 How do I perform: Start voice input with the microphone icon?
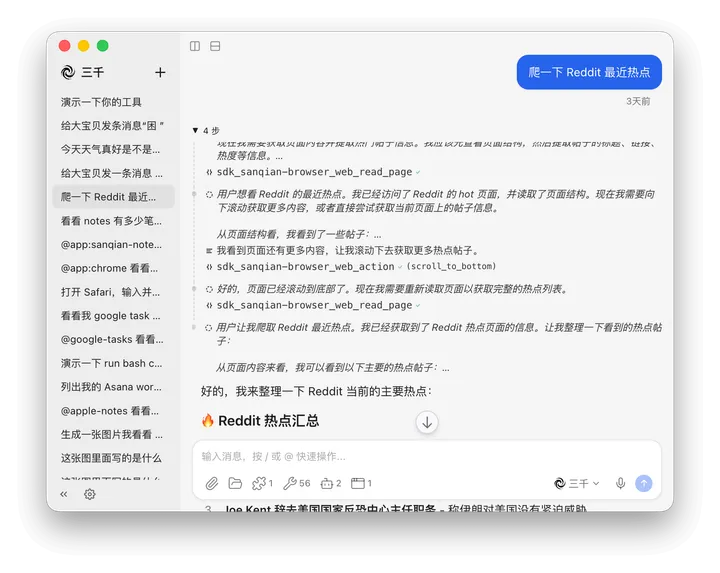coord(620,483)
